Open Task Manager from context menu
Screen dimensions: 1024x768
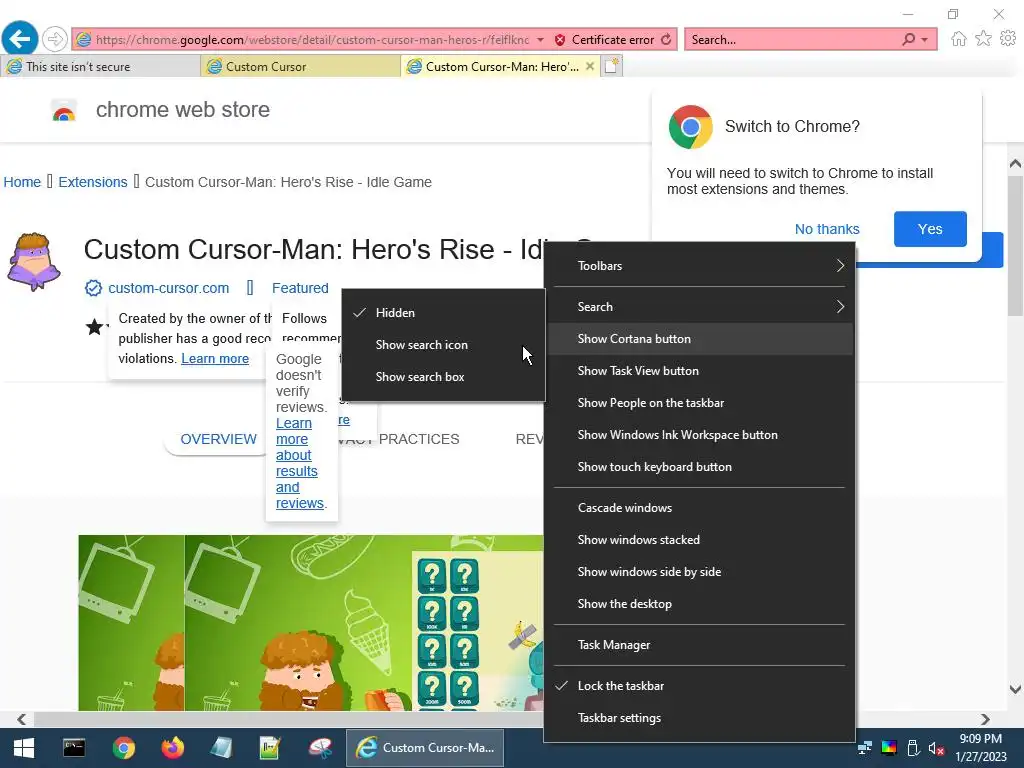tap(699, 645)
